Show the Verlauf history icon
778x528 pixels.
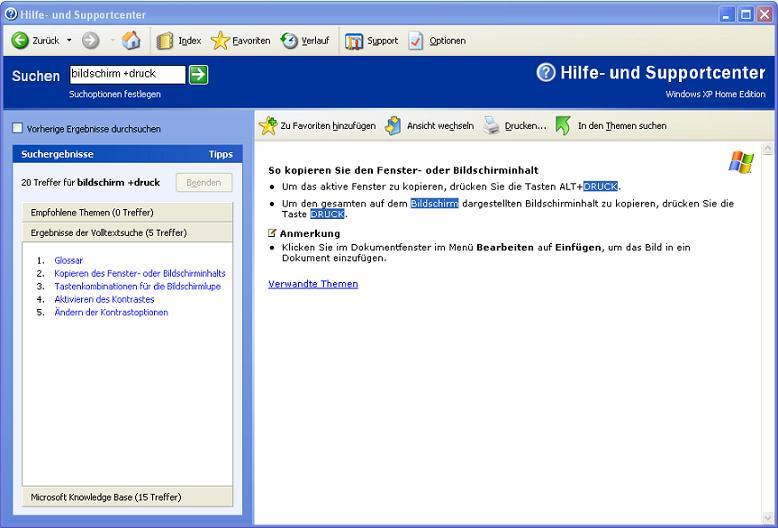pos(289,41)
